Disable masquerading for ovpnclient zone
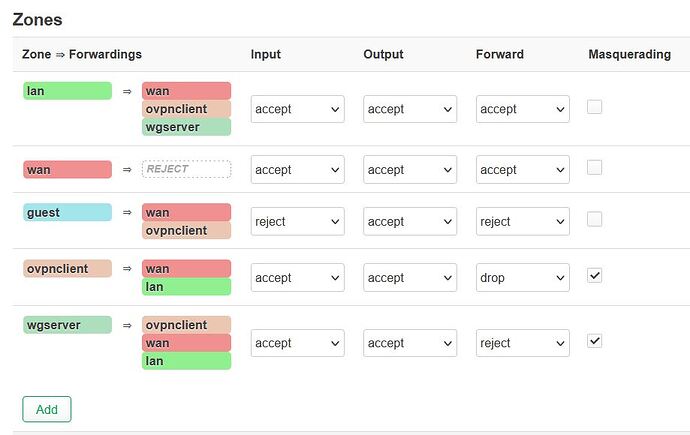This screenshot has height=435, width=690. pos(594,276)
